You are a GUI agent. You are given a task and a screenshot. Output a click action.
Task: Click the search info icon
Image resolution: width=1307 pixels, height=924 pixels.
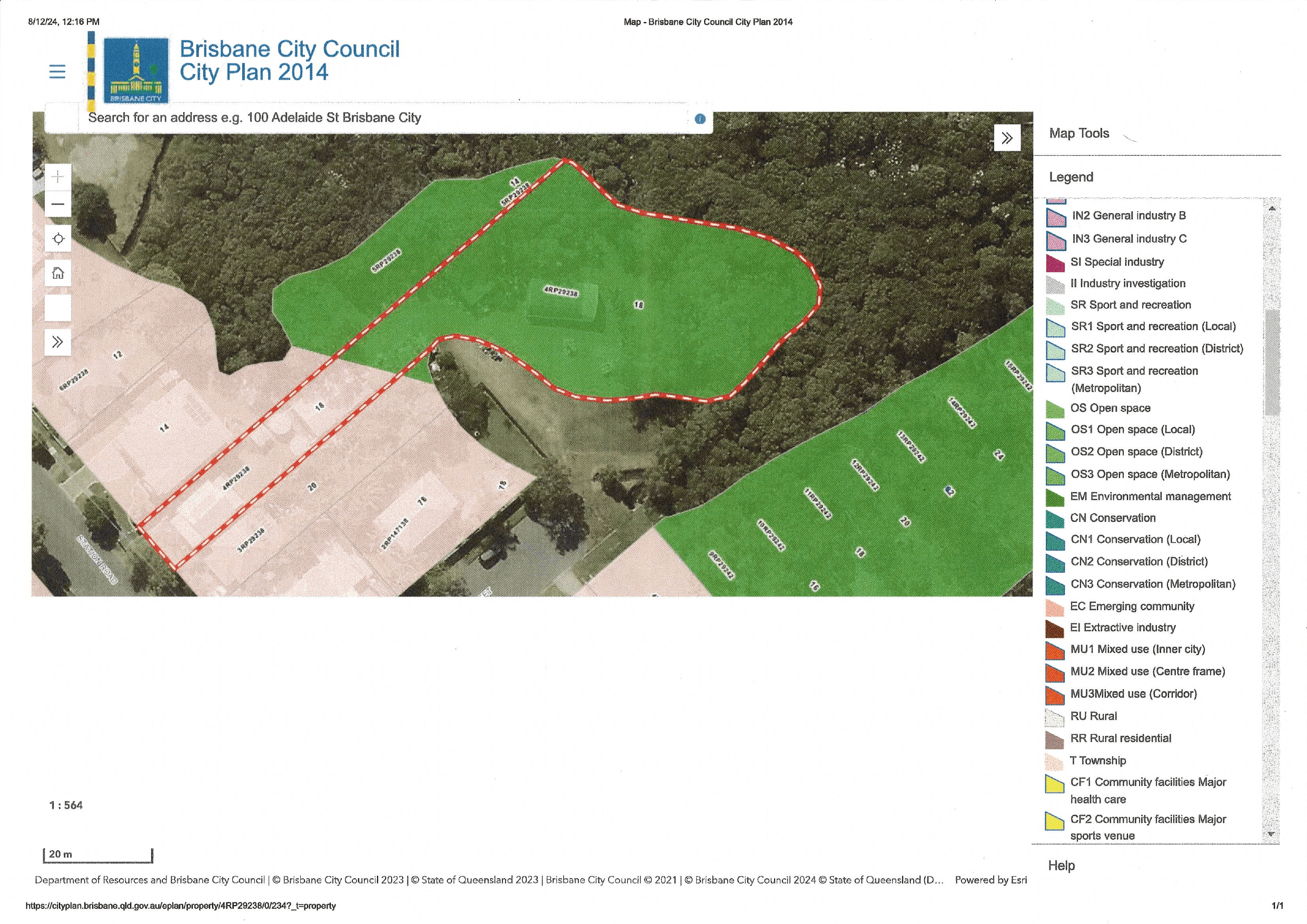pos(700,119)
